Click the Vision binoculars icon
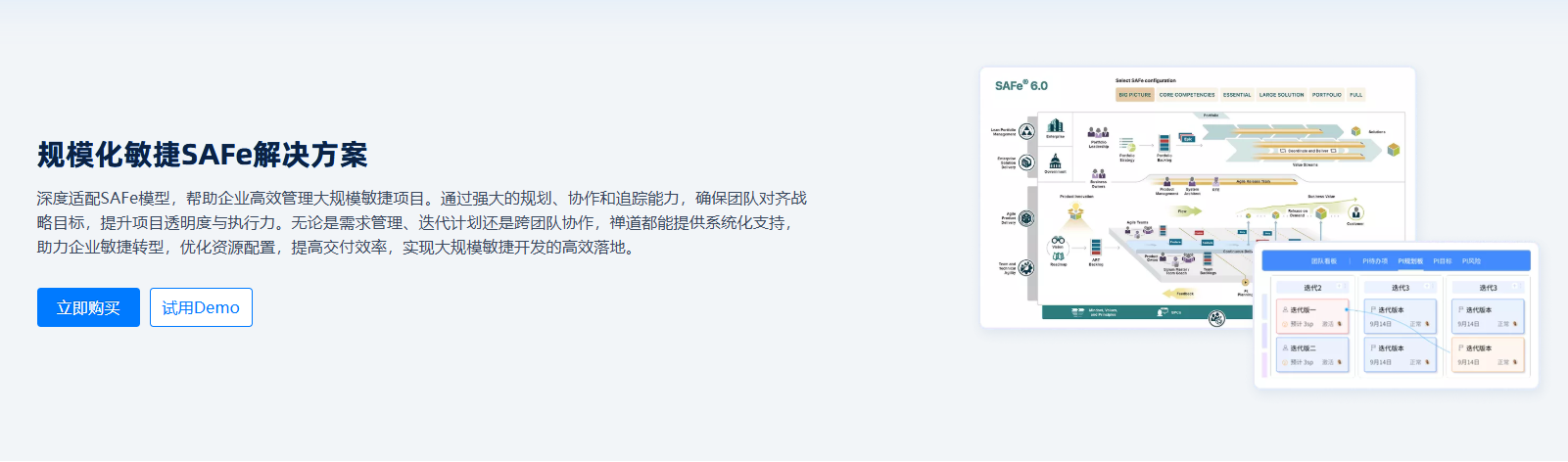Image resolution: width=1568 pixels, height=462 pixels. (1058, 240)
